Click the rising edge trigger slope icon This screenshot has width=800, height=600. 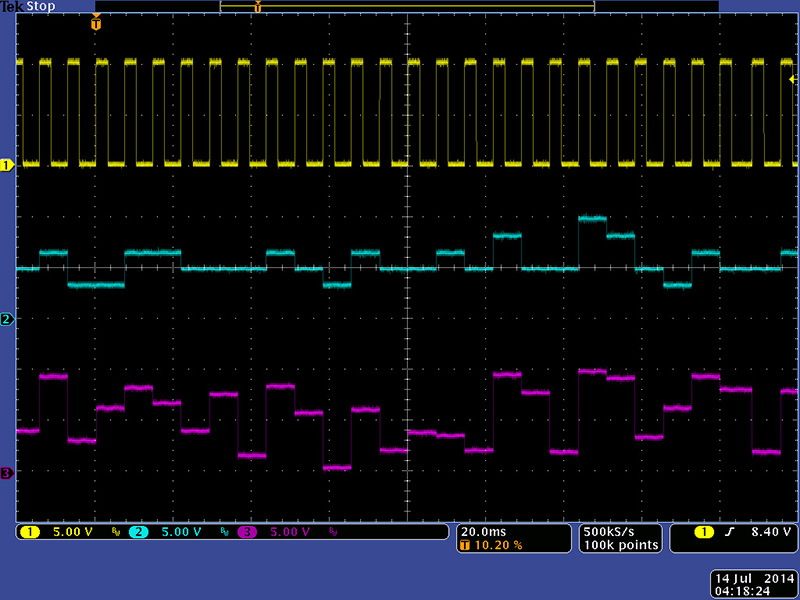pyautogui.click(x=730, y=532)
